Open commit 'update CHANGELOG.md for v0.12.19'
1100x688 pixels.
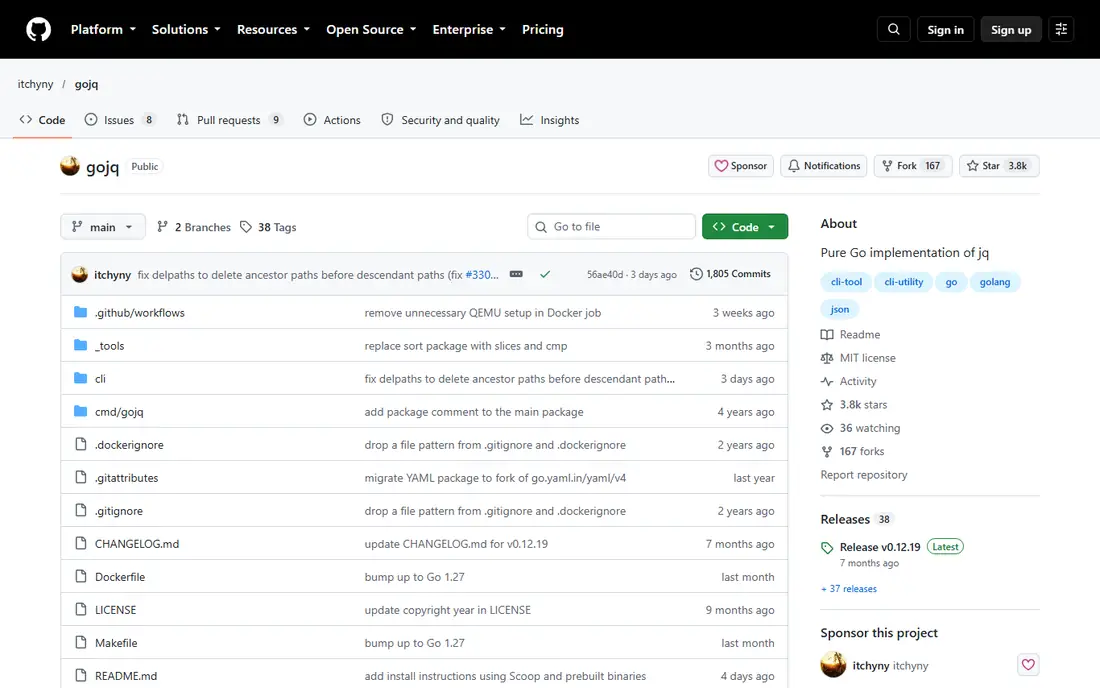pos(456,544)
